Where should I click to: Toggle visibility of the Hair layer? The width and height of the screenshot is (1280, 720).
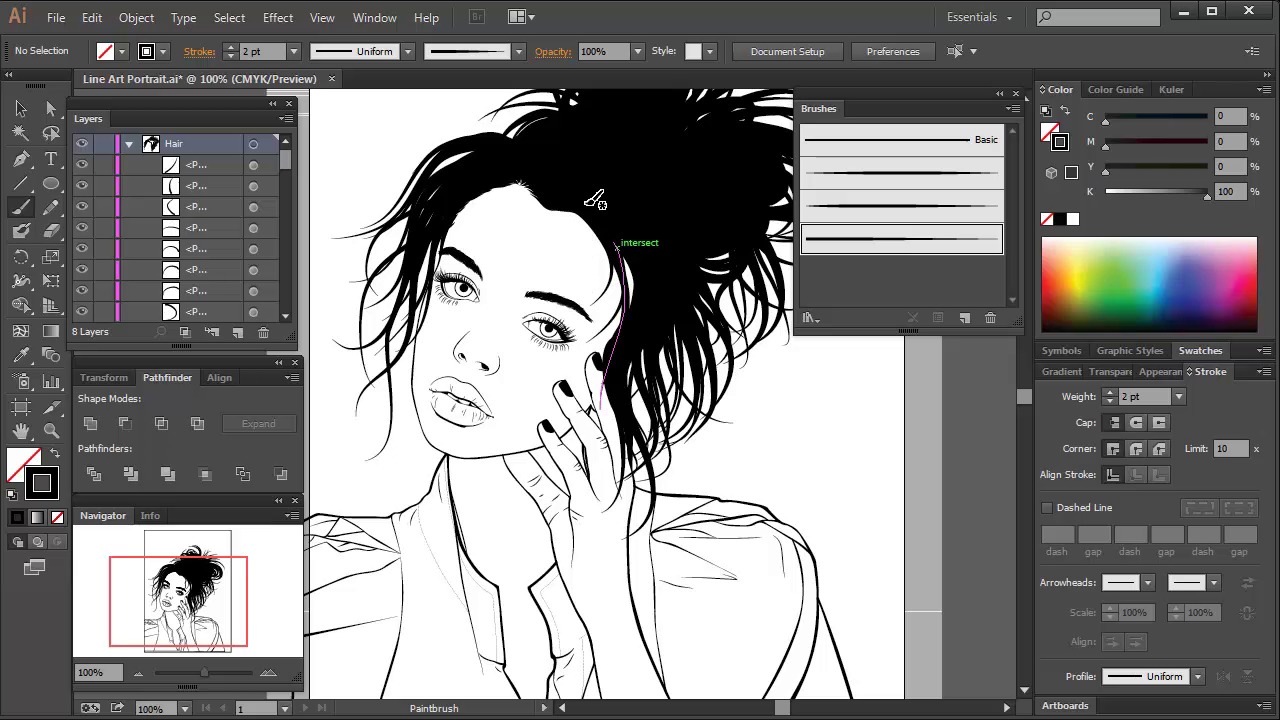82,144
